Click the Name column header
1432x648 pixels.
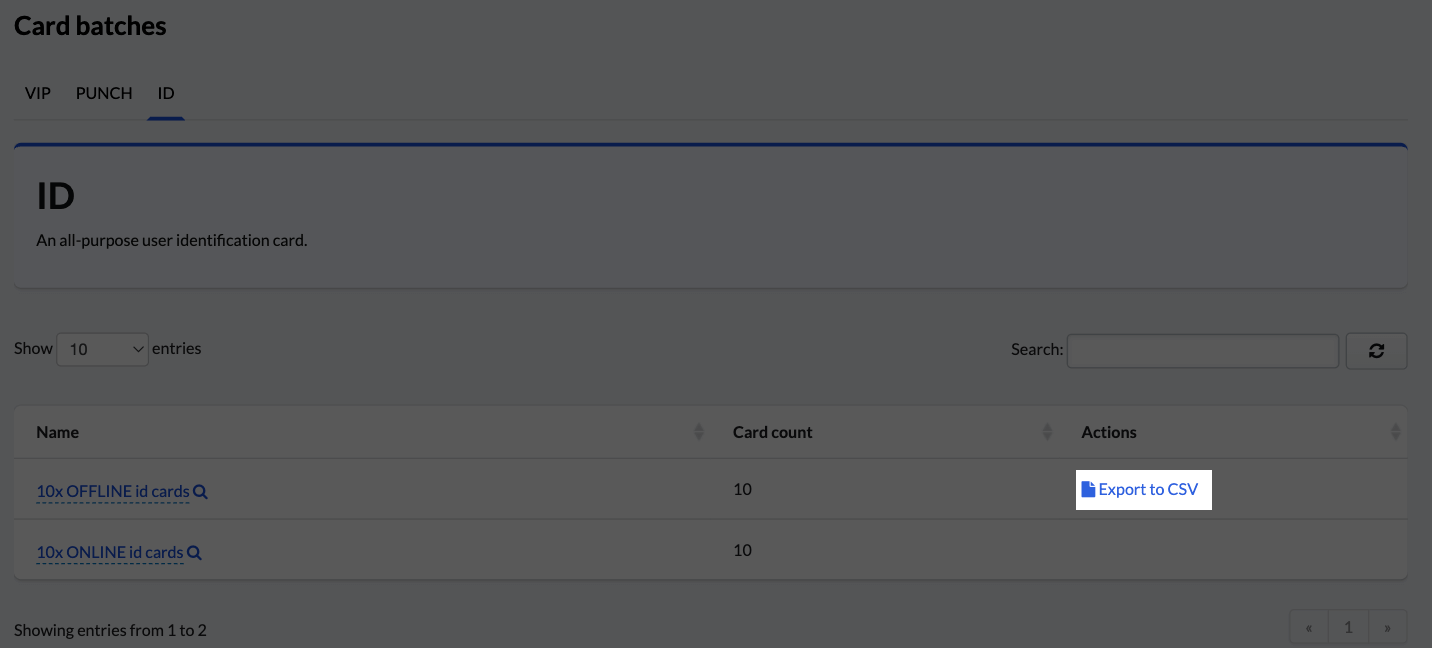(x=57, y=431)
